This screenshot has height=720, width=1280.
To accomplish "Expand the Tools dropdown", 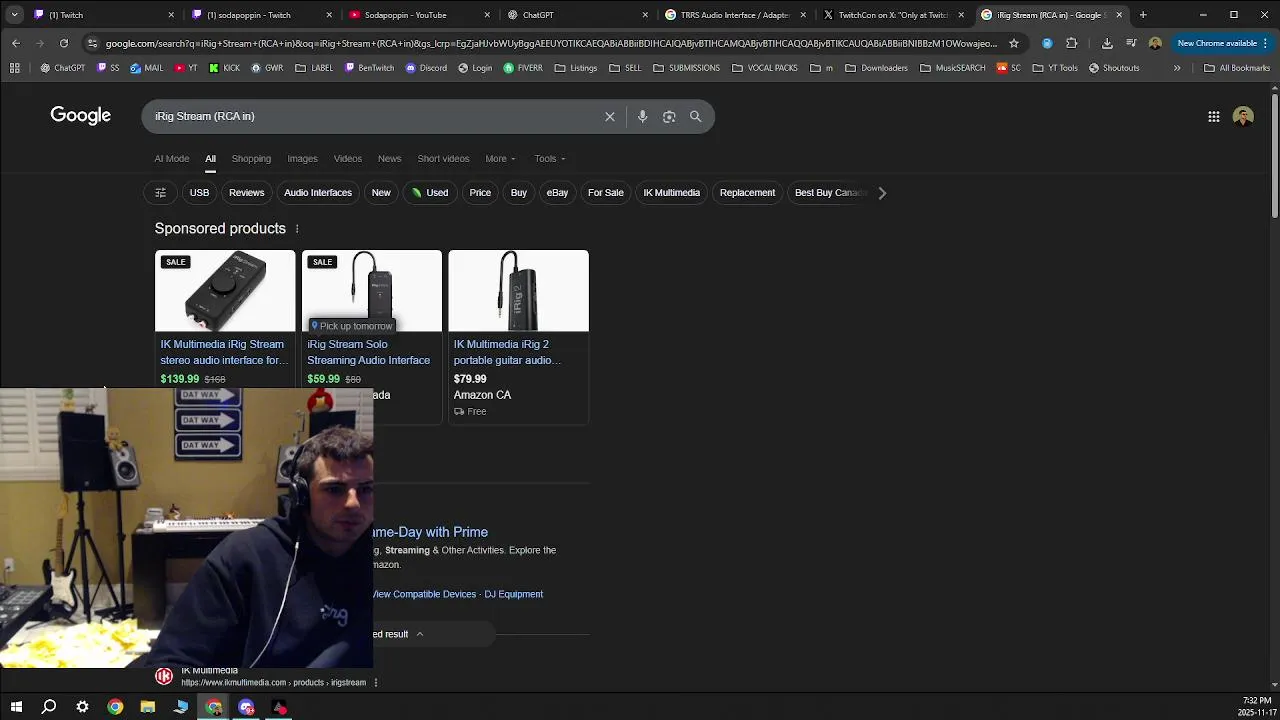I will [x=549, y=159].
